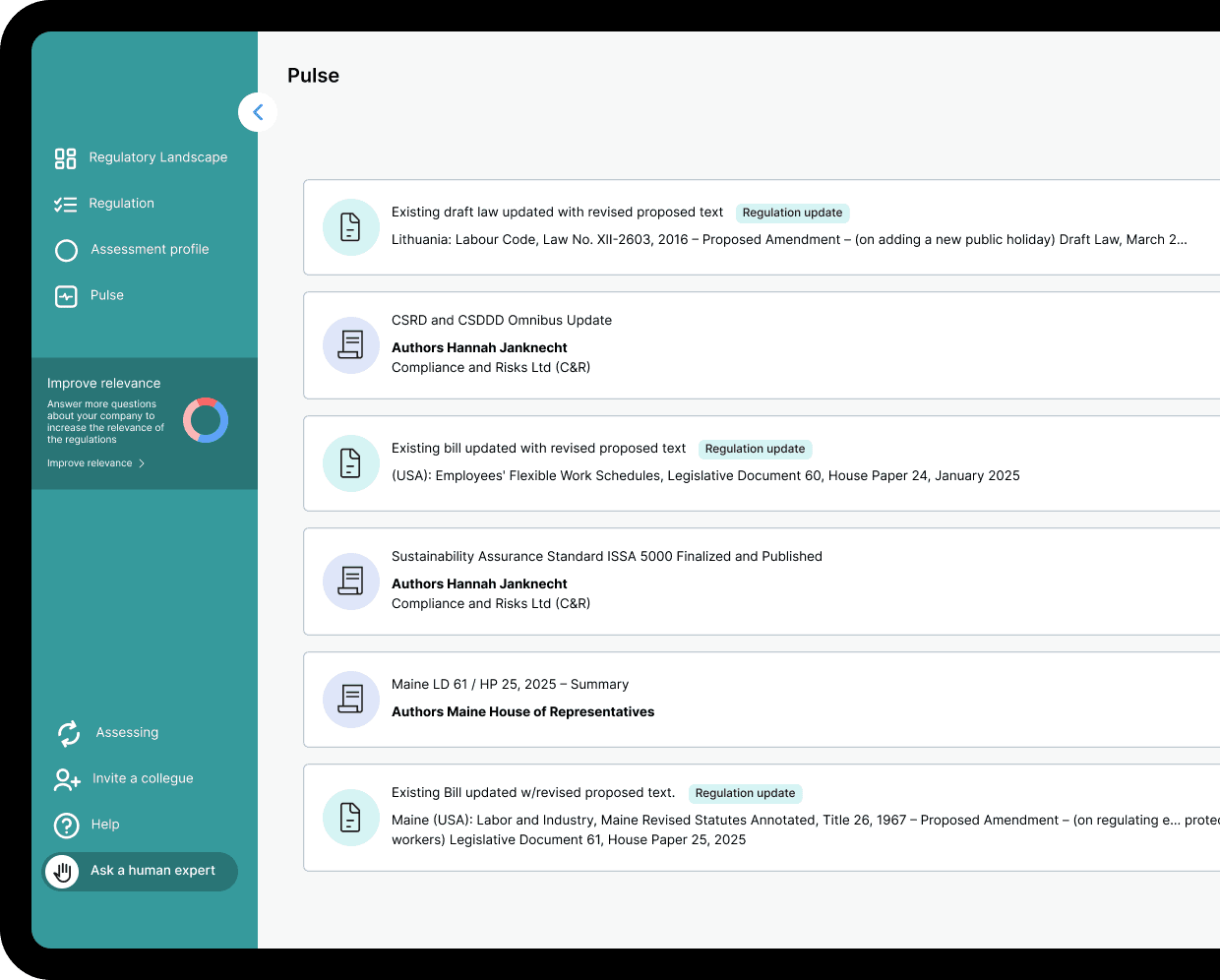Open the Lithuania Labour Code amendment description
The image size is (1220, 980).
[x=789, y=239]
